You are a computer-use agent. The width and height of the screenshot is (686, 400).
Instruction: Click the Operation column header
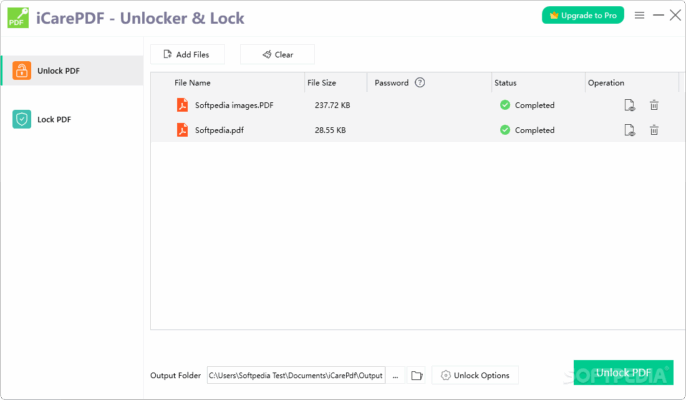606,83
